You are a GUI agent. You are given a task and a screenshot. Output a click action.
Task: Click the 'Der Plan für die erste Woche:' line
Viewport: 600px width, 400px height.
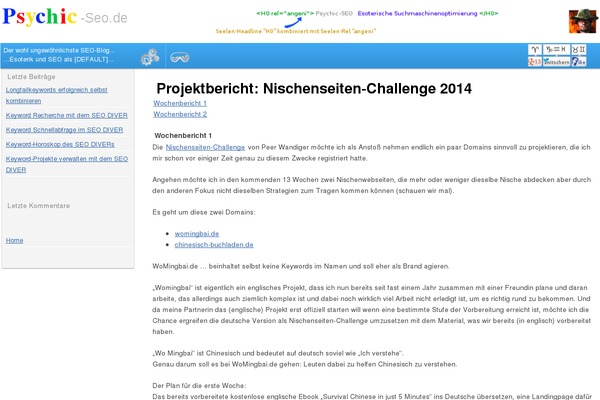coord(199,386)
